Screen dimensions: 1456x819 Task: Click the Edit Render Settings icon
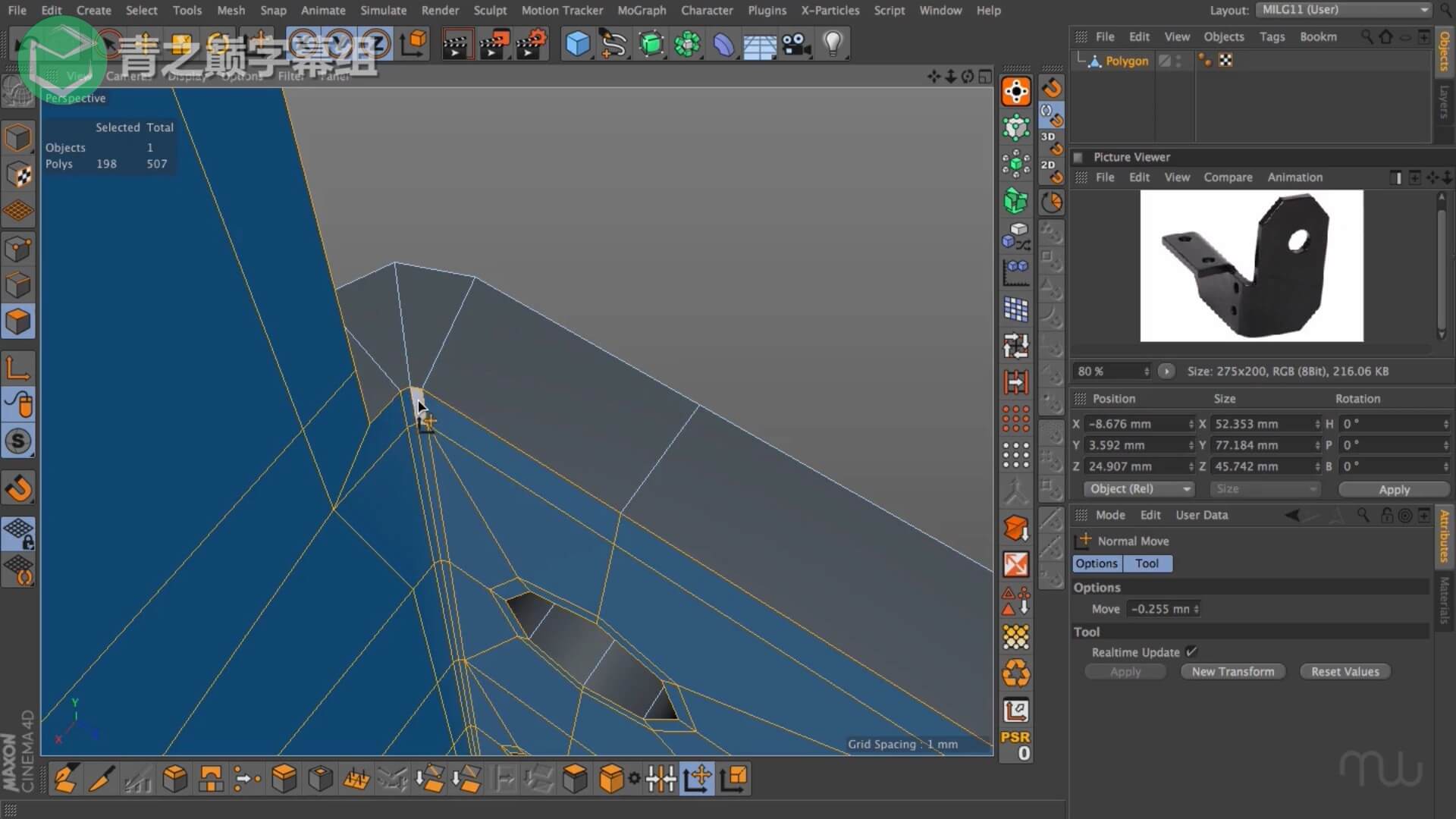[x=532, y=44]
